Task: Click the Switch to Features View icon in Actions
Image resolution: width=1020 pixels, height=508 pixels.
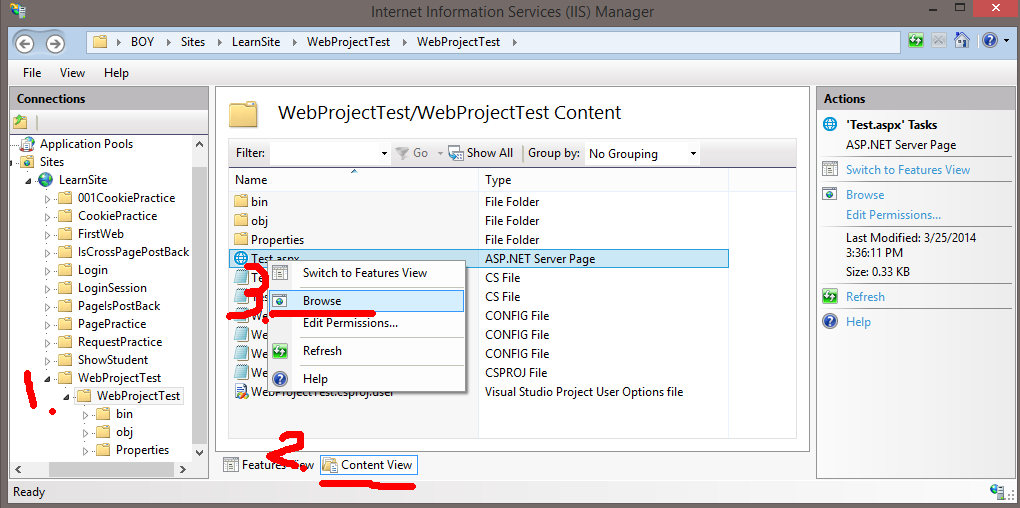Action: point(829,170)
